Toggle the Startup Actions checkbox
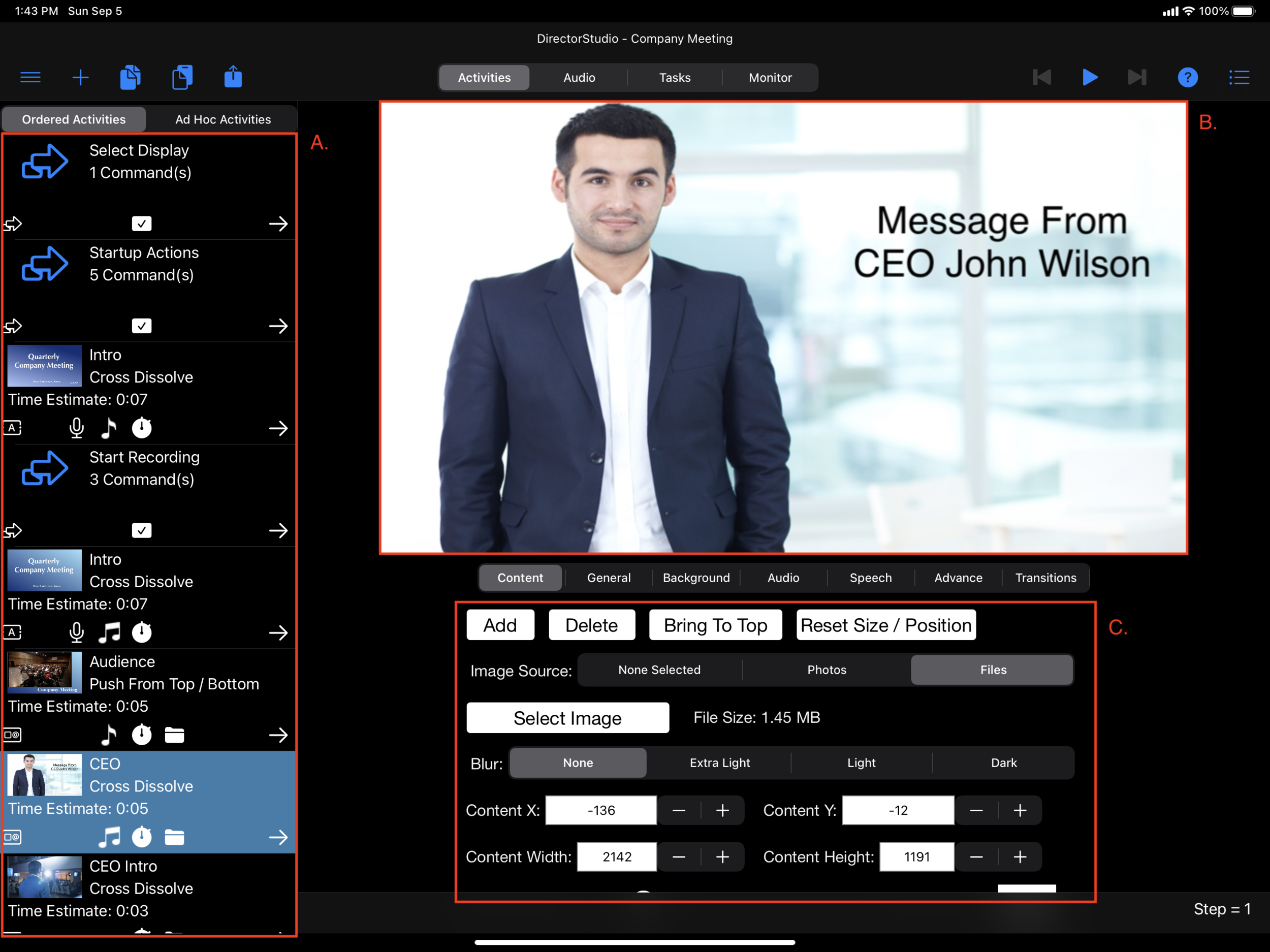This screenshot has height=952, width=1270. 142,326
